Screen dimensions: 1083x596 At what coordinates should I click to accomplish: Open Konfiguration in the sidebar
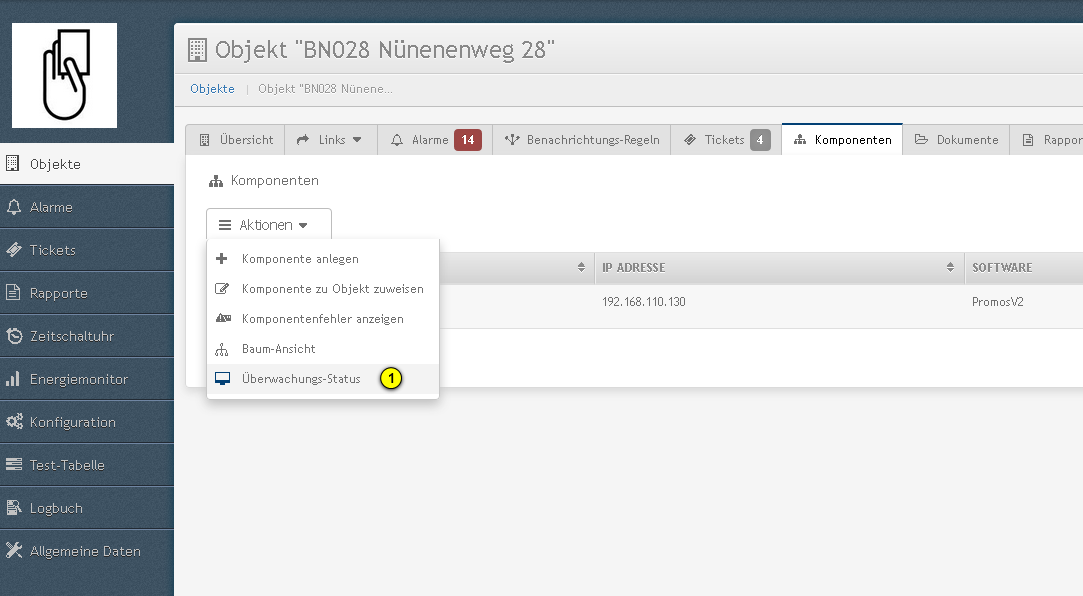pos(87,422)
